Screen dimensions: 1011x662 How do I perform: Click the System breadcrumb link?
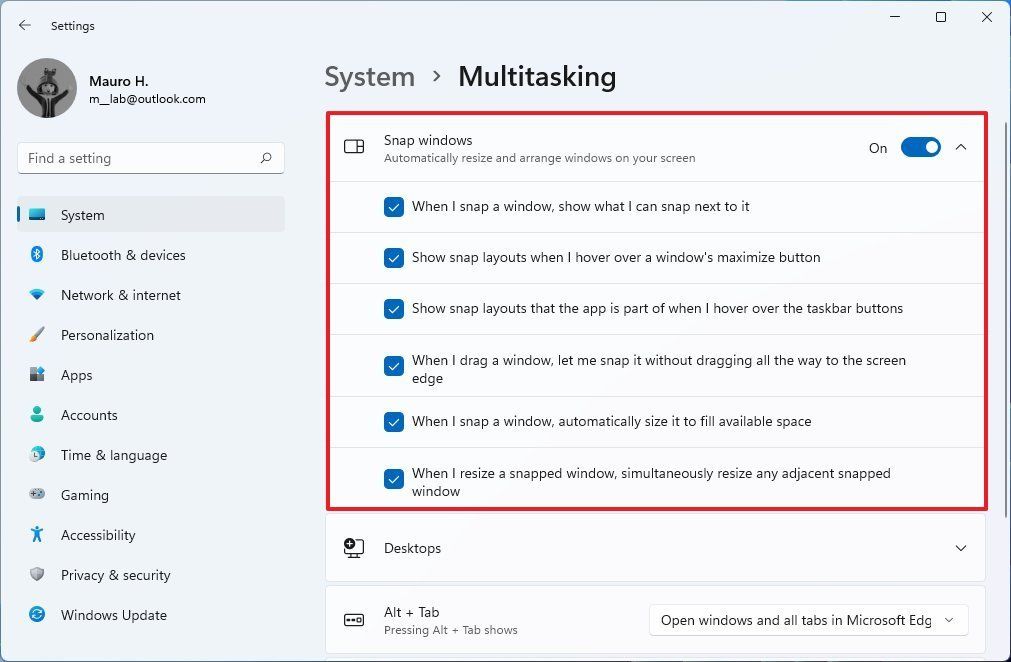[369, 76]
